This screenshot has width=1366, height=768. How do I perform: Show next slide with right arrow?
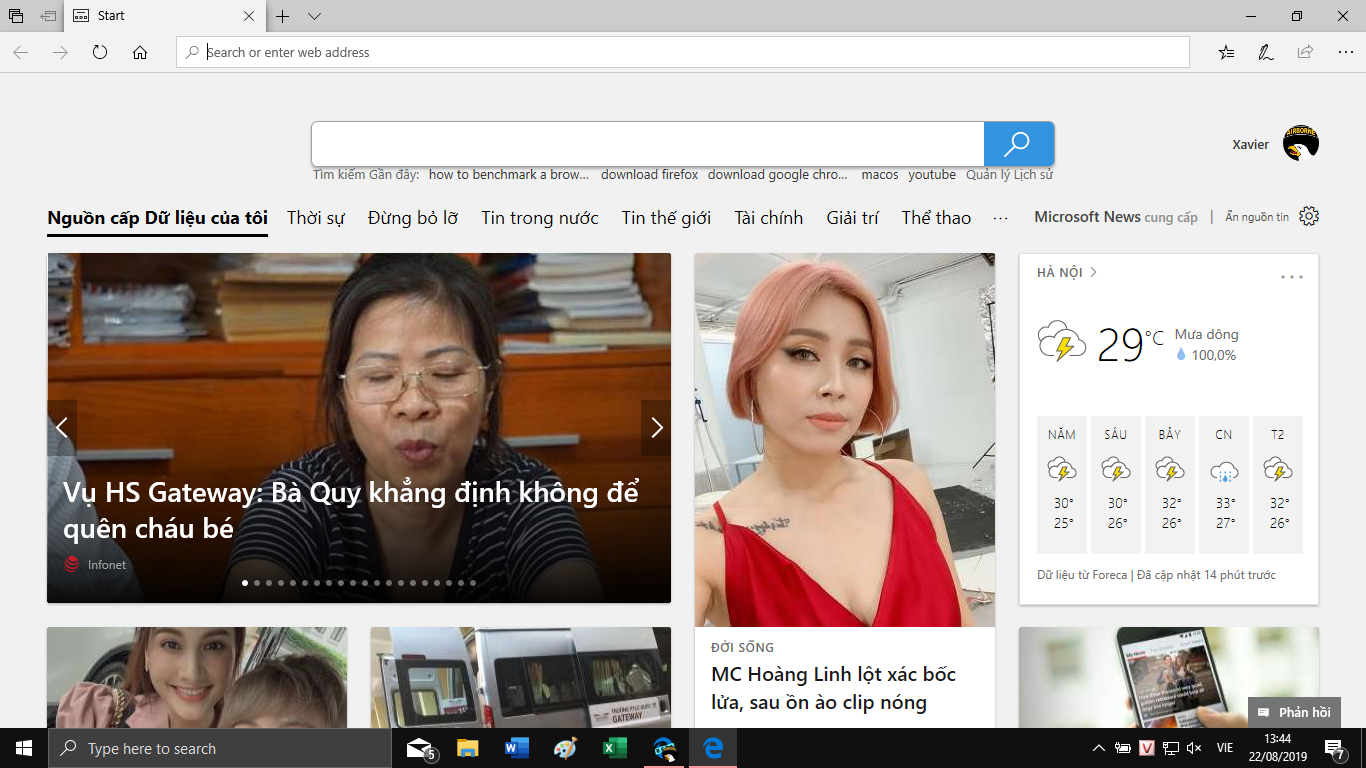pyautogui.click(x=656, y=428)
